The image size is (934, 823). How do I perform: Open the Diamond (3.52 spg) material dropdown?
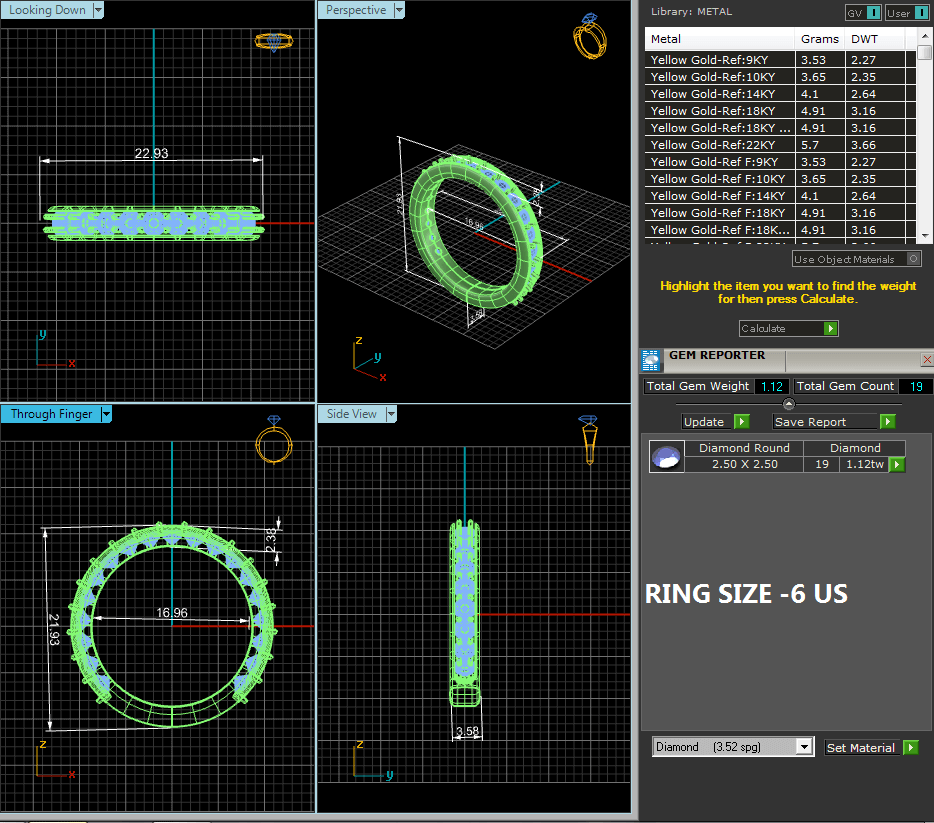tap(803, 747)
